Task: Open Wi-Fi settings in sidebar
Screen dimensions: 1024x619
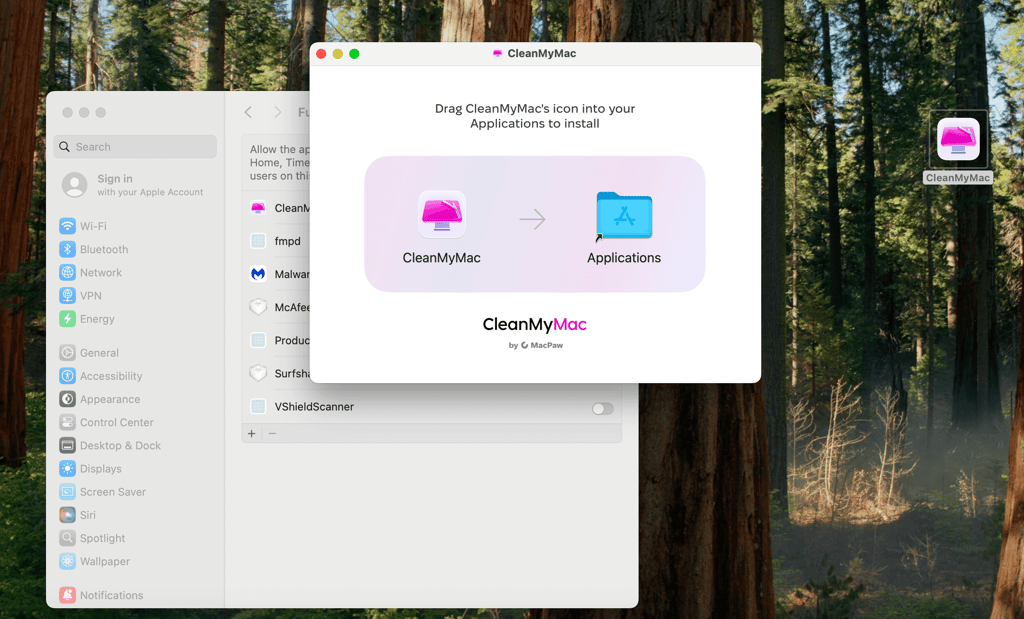Action: pos(83,226)
